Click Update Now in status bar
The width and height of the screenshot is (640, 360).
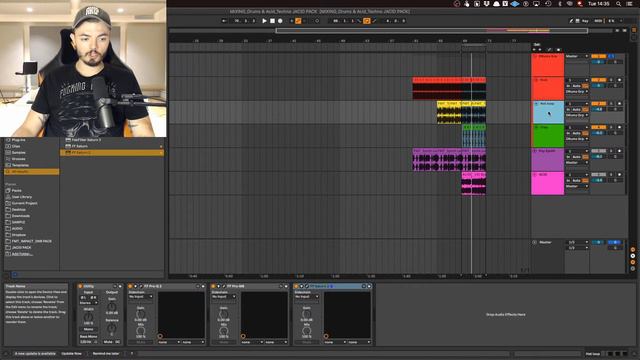tap(71, 354)
